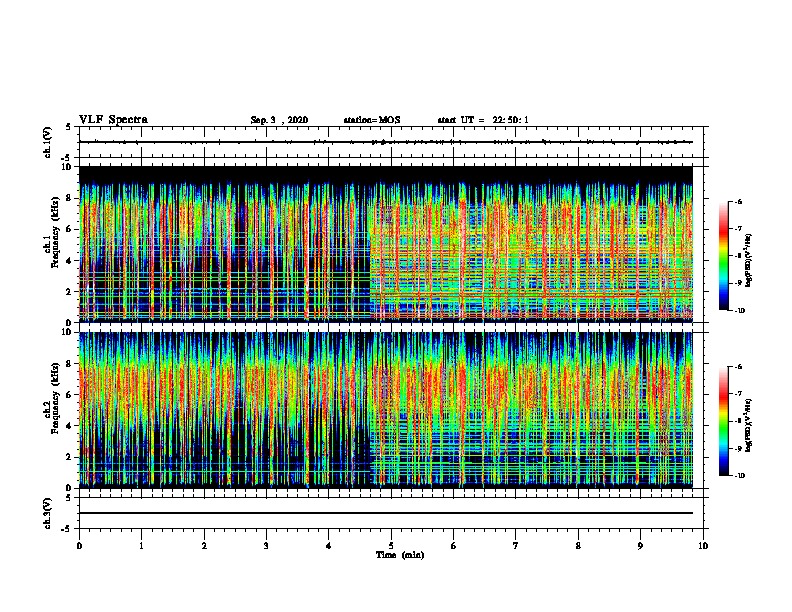Screen dimensions: 792x612
Task: Click the ch.1 spectrogram color scale bar
Action: pyautogui.click(x=724, y=256)
